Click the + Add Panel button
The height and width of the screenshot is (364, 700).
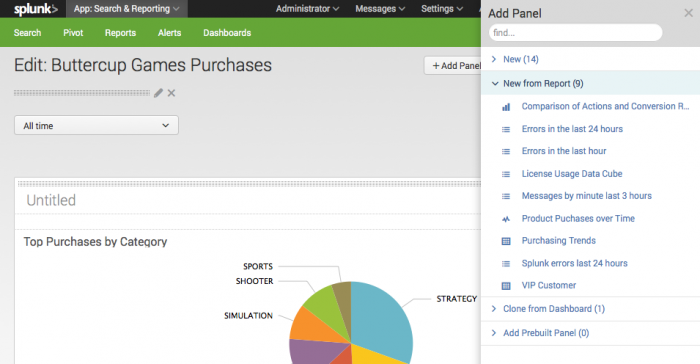click(453, 66)
